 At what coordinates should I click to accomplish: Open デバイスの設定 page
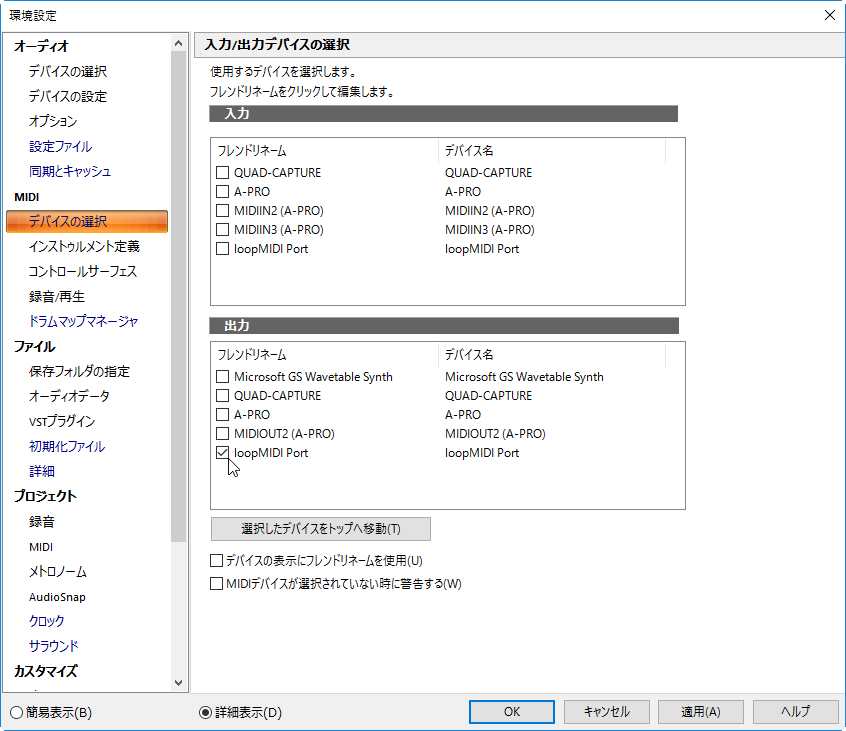pos(68,97)
